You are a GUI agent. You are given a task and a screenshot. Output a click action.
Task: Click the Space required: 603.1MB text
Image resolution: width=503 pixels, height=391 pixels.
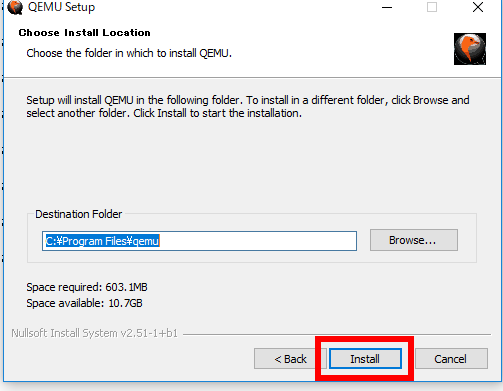coord(87,287)
